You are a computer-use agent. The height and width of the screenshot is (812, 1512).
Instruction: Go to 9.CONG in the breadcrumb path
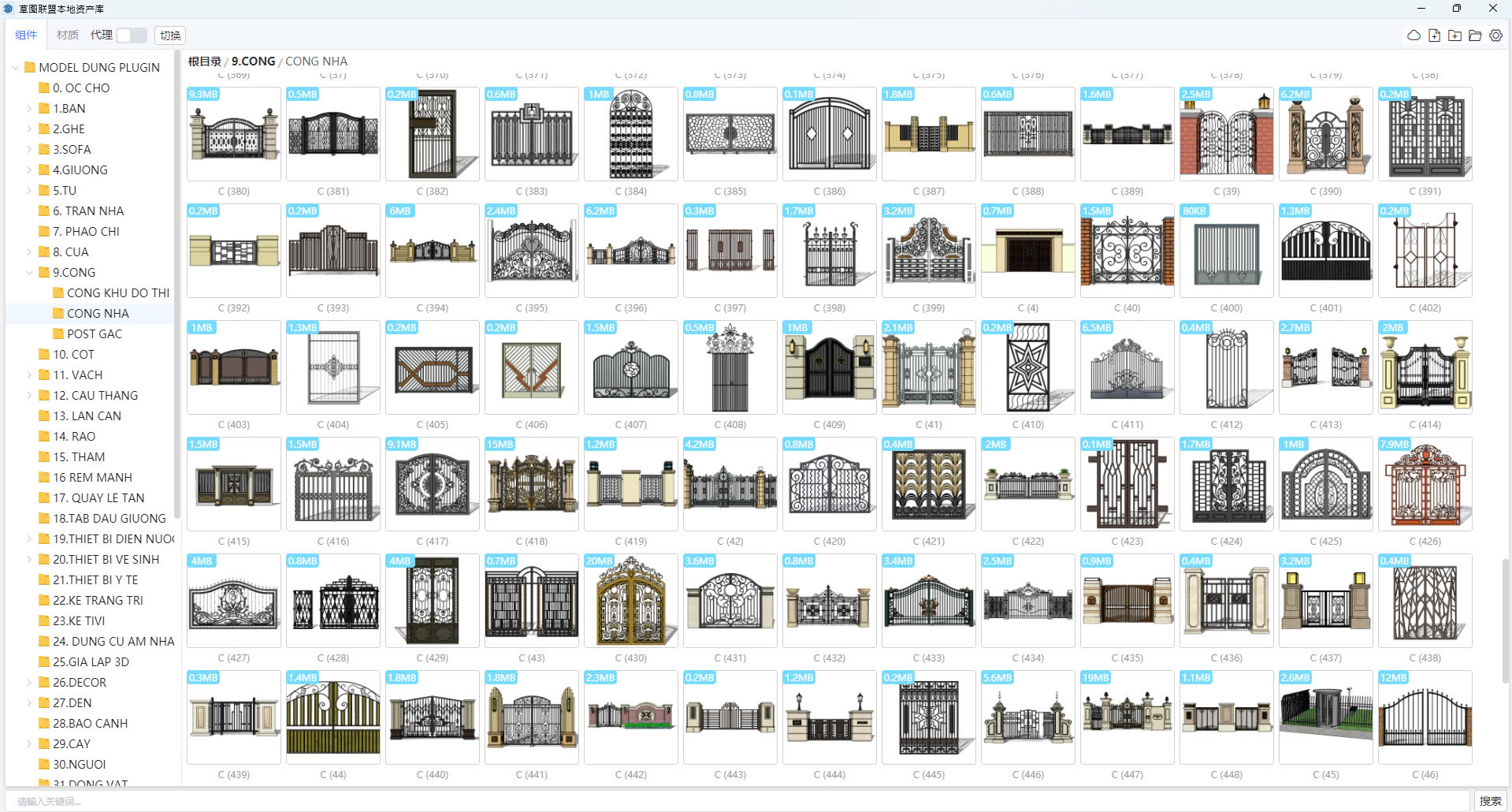[253, 61]
